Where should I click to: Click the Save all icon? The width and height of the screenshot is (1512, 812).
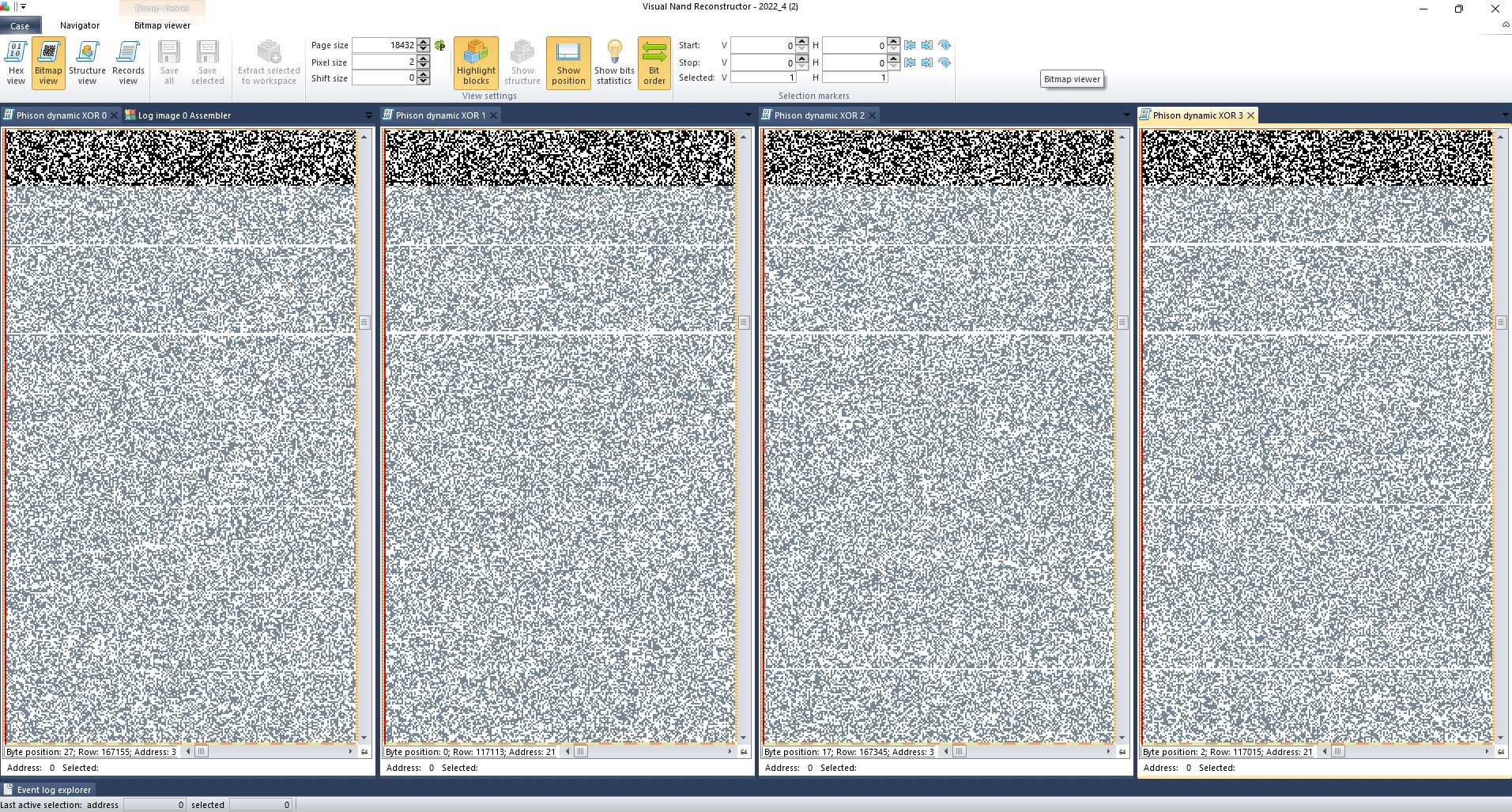(169, 62)
